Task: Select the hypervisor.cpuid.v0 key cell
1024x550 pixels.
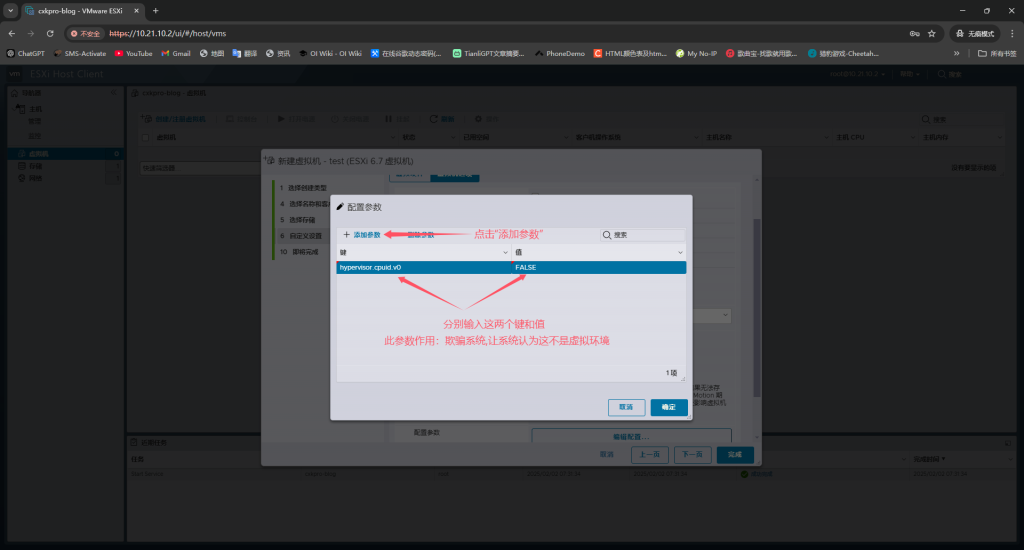Action: point(424,267)
